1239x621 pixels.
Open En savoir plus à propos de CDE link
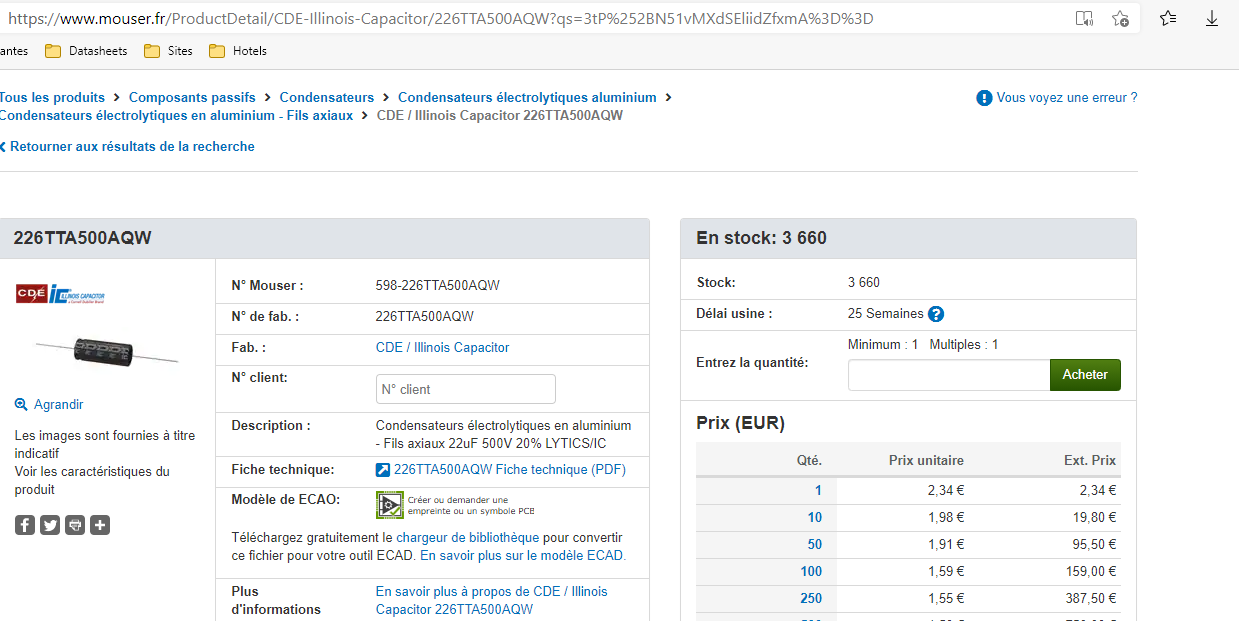coord(492,601)
